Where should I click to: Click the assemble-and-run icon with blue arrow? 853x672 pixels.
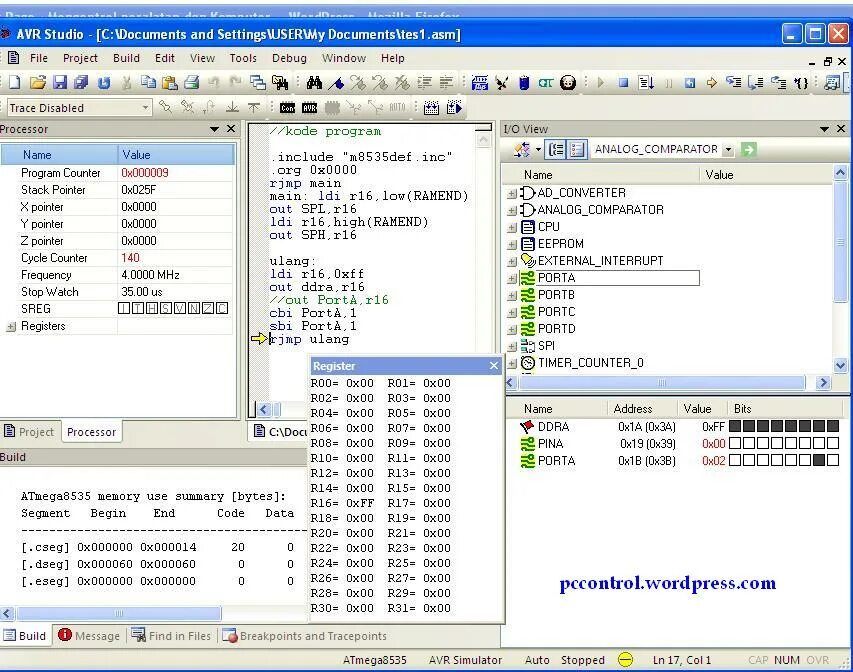(454, 108)
